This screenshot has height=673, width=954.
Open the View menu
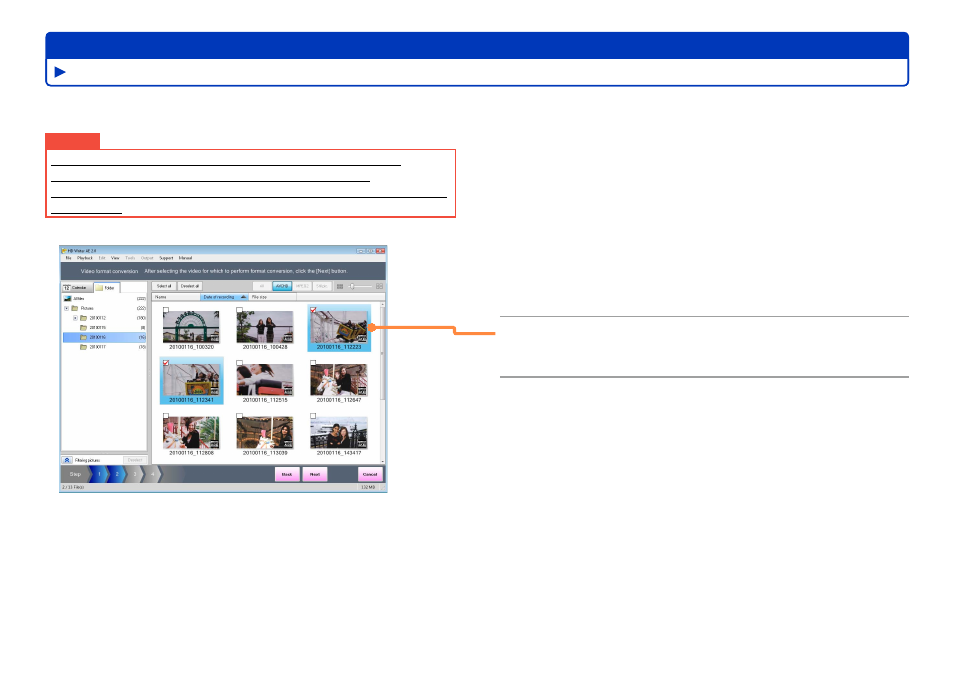pyautogui.click(x=115, y=258)
